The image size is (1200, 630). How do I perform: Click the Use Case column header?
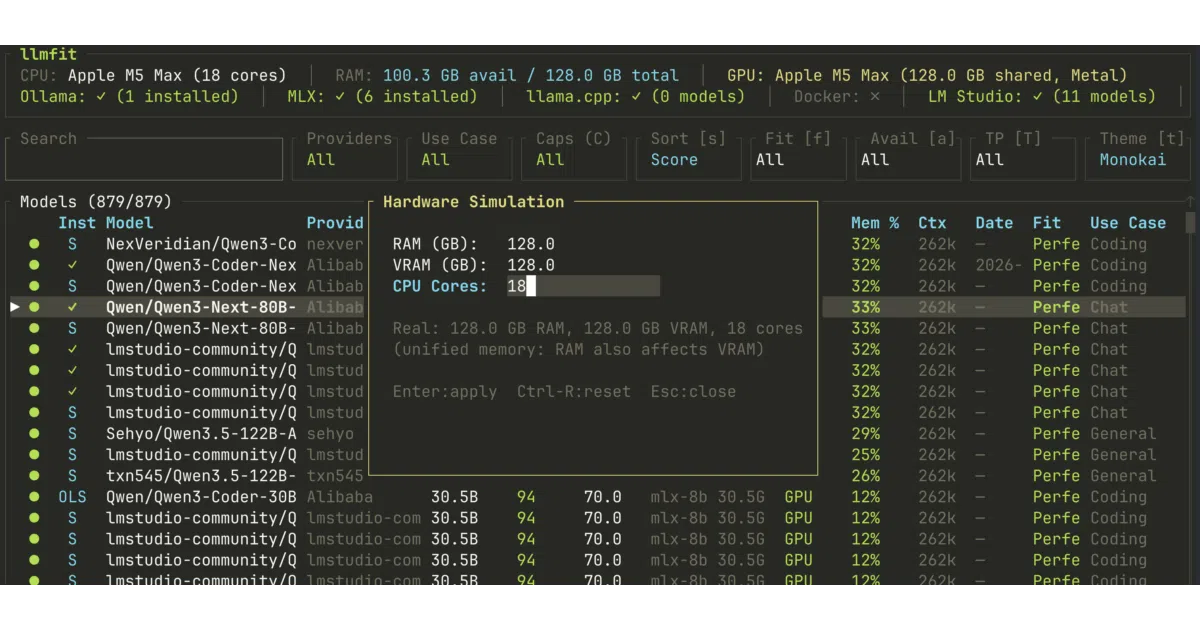point(1128,223)
